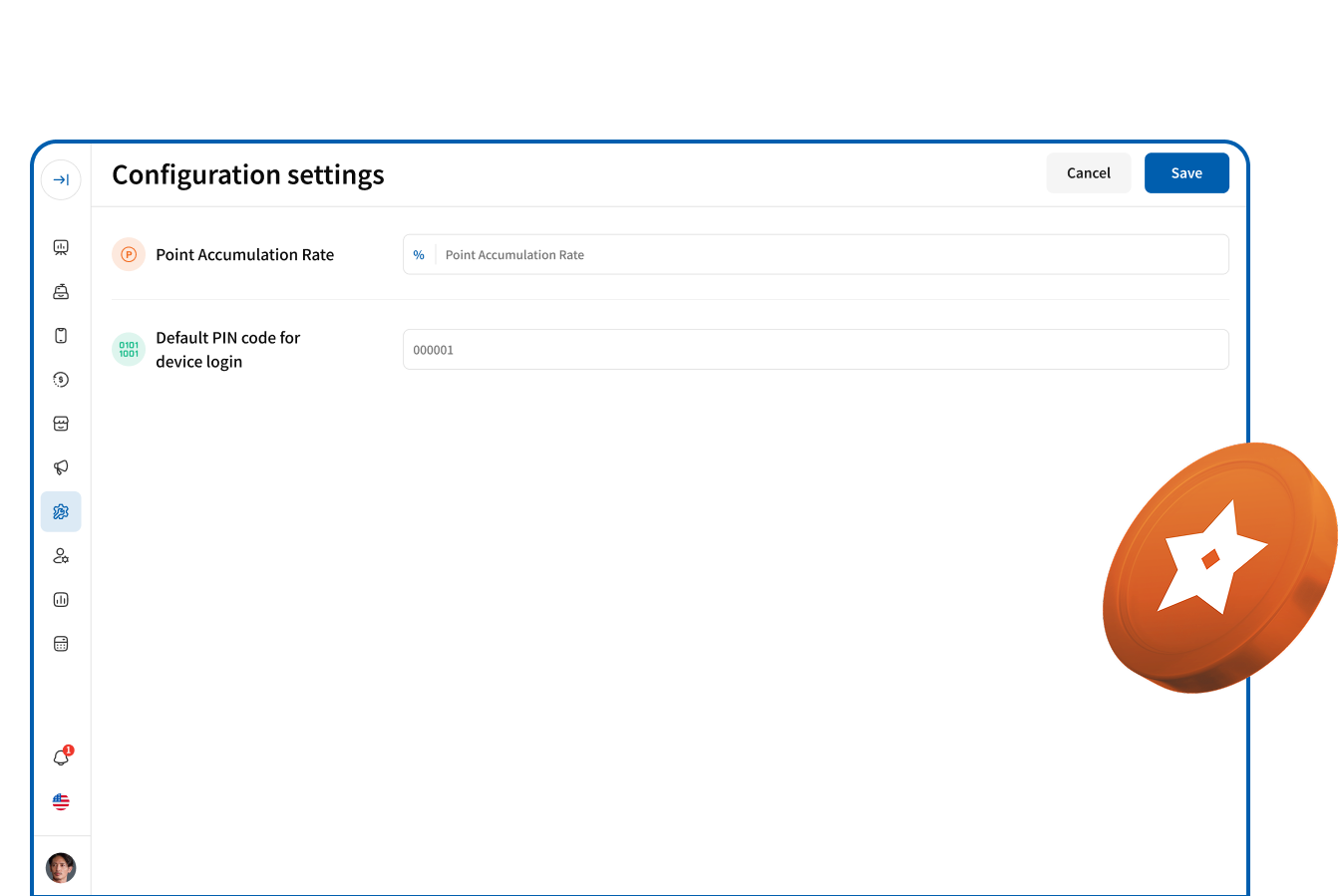This screenshot has width=1344, height=896.
Task: Open the bar chart reports icon
Action: point(61,600)
